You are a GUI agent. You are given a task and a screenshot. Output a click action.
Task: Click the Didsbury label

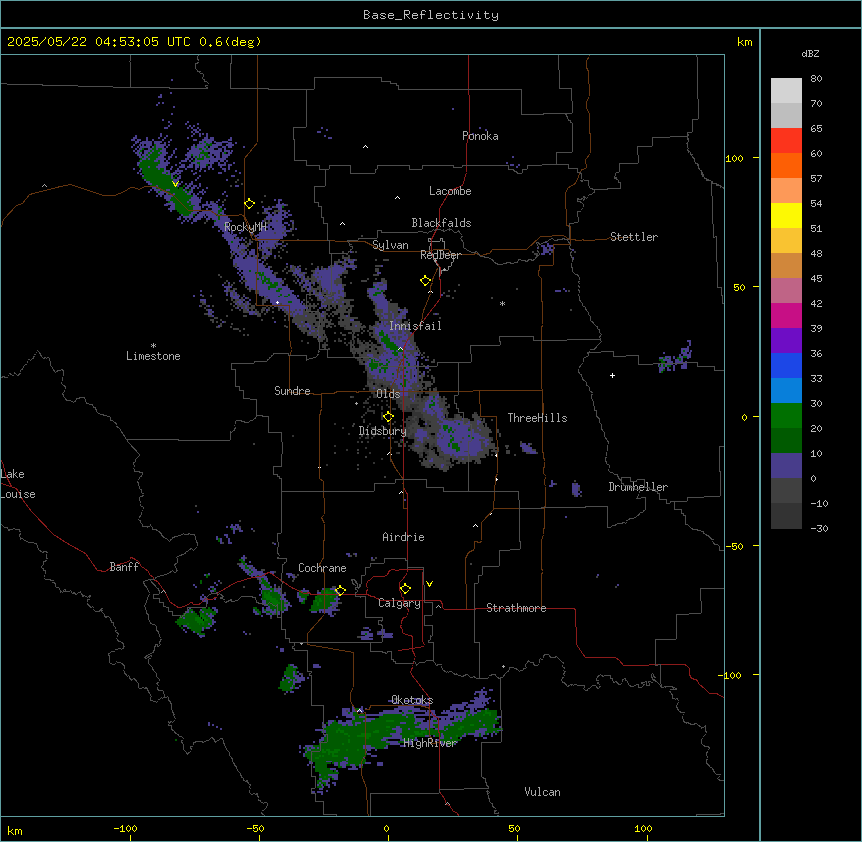[x=383, y=431]
